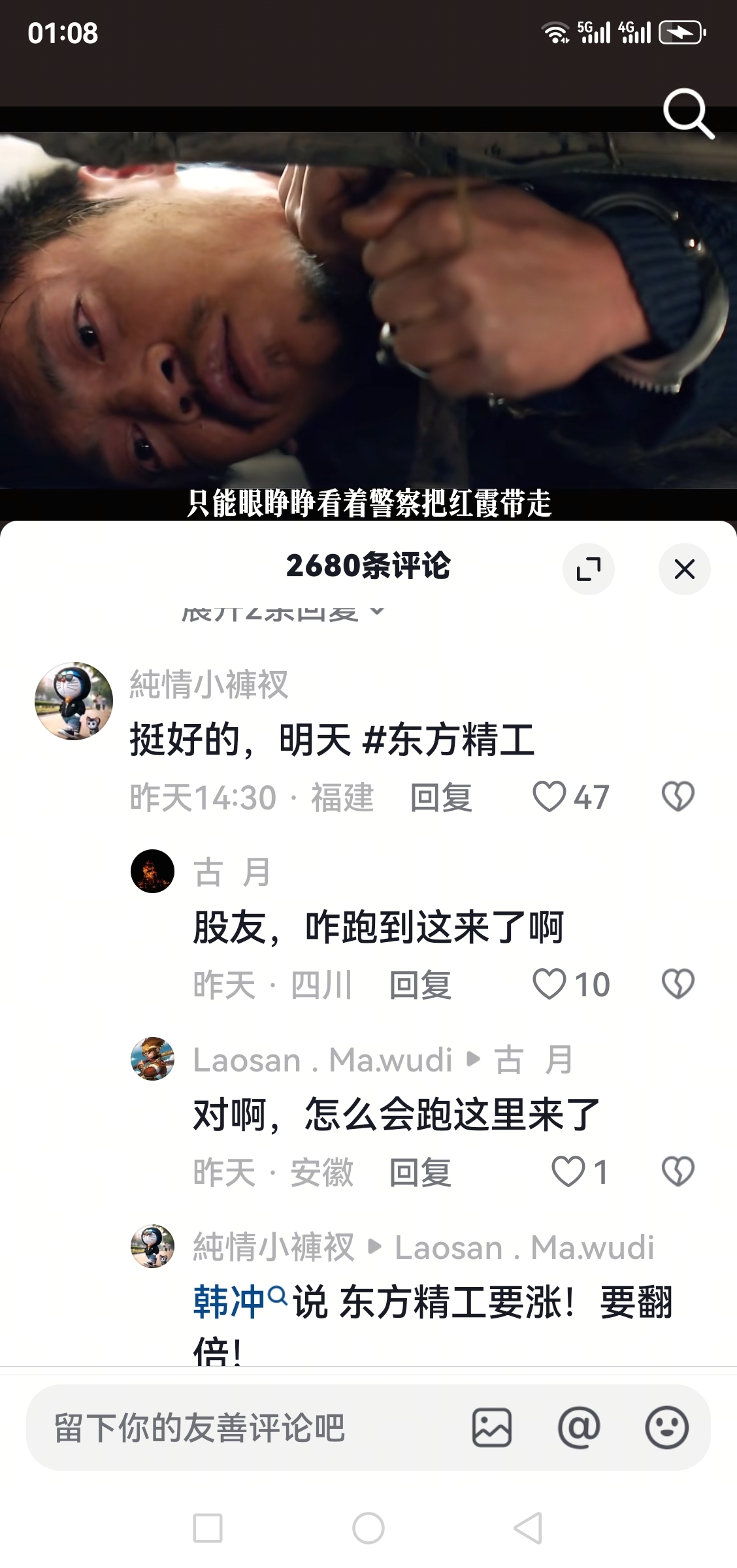Screen dimensions: 737x1568
Task: Open search with the magnifier icon
Action: (x=688, y=114)
